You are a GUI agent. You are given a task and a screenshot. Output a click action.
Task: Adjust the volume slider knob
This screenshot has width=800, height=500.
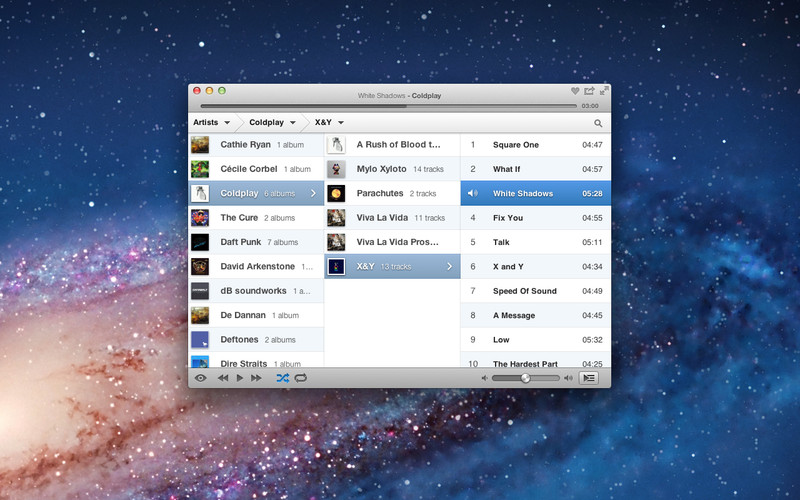tap(525, 378)
